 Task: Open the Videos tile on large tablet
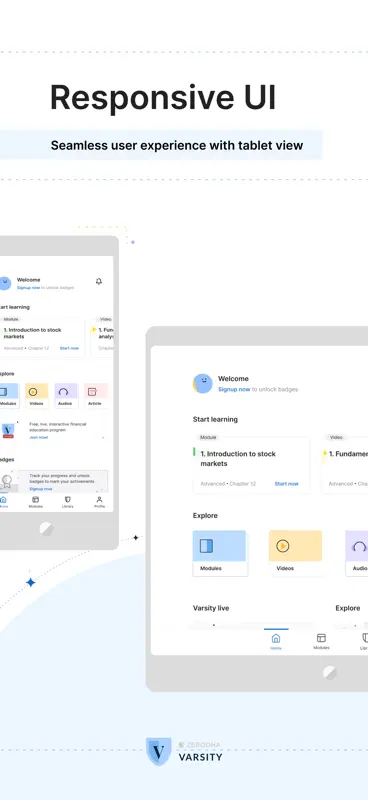(x=296, y=553)
